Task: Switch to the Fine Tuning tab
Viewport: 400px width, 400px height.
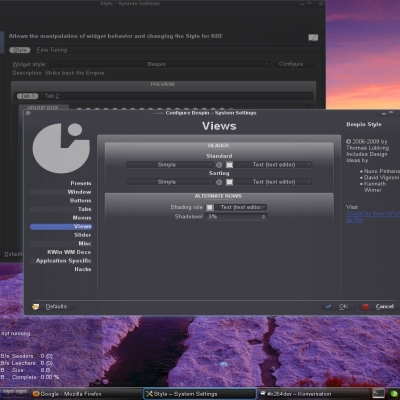Action: (52, 50)
